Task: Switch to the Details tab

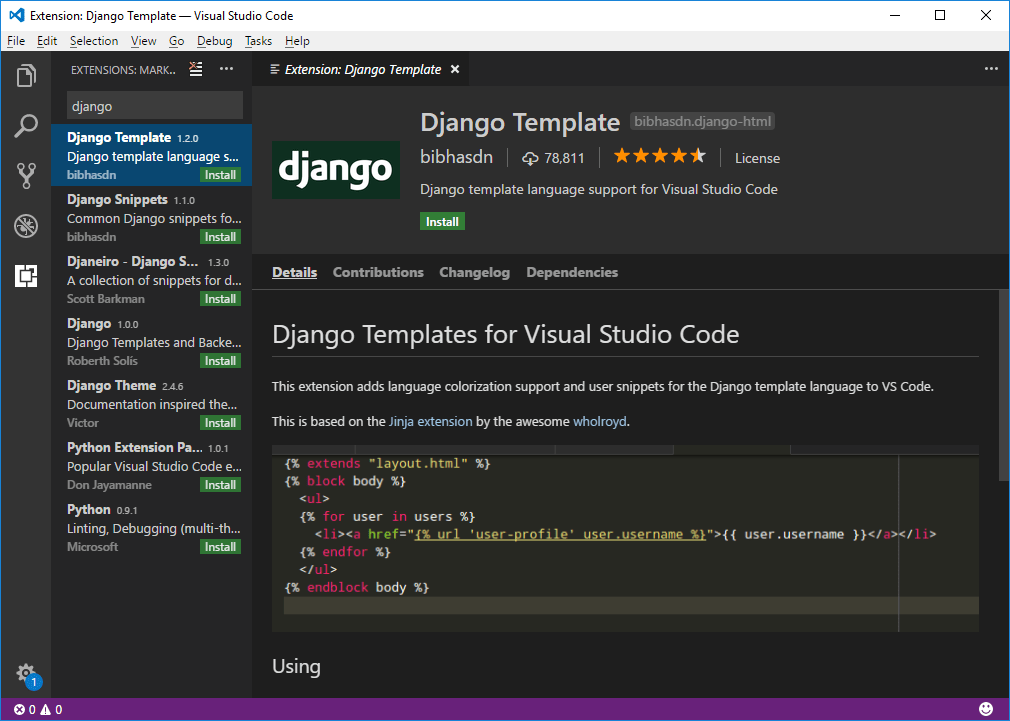Action: click(x=294, y=273)
